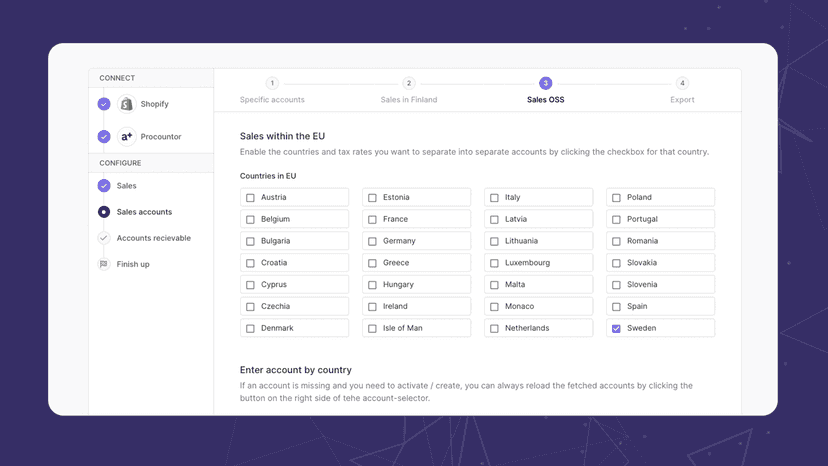Click the "Sales within the EU" heading
This screenshot has width=828, height=466.
click(x=283, y=136)
